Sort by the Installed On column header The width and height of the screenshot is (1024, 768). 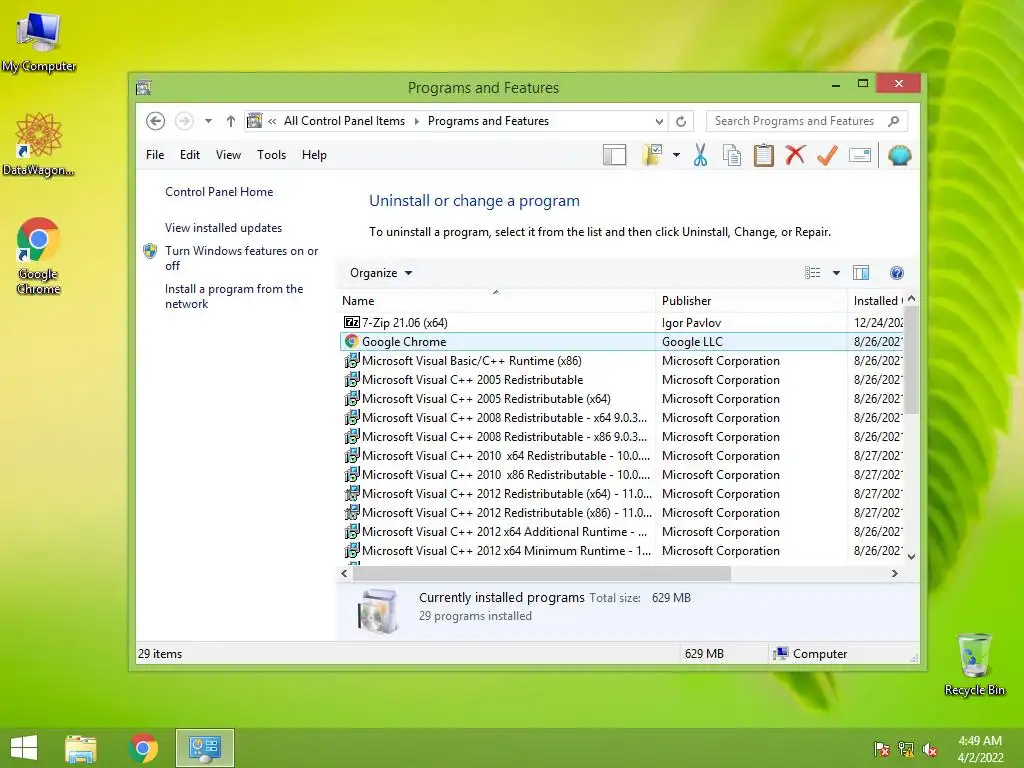click(876, 301)
